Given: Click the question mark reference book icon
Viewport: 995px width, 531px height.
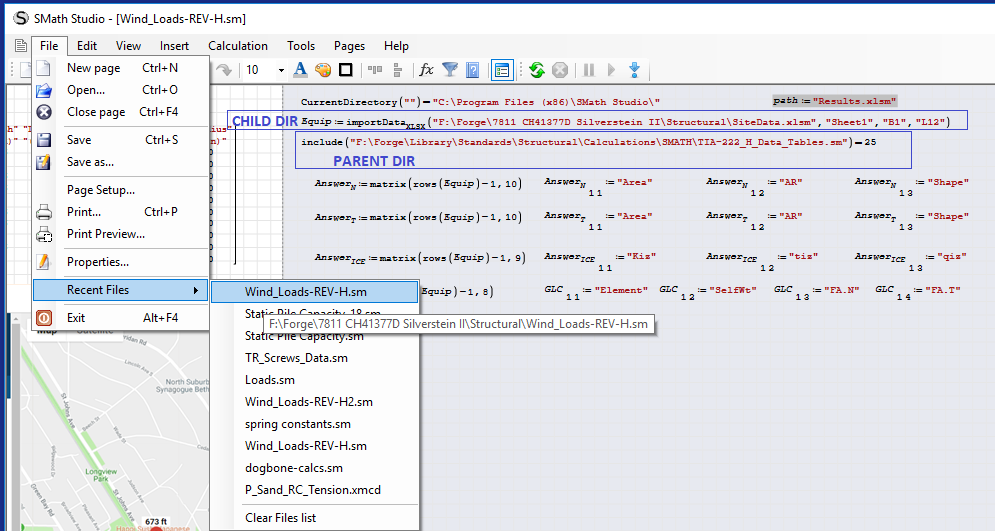Looking at the screenshot, I should (473, 70).
